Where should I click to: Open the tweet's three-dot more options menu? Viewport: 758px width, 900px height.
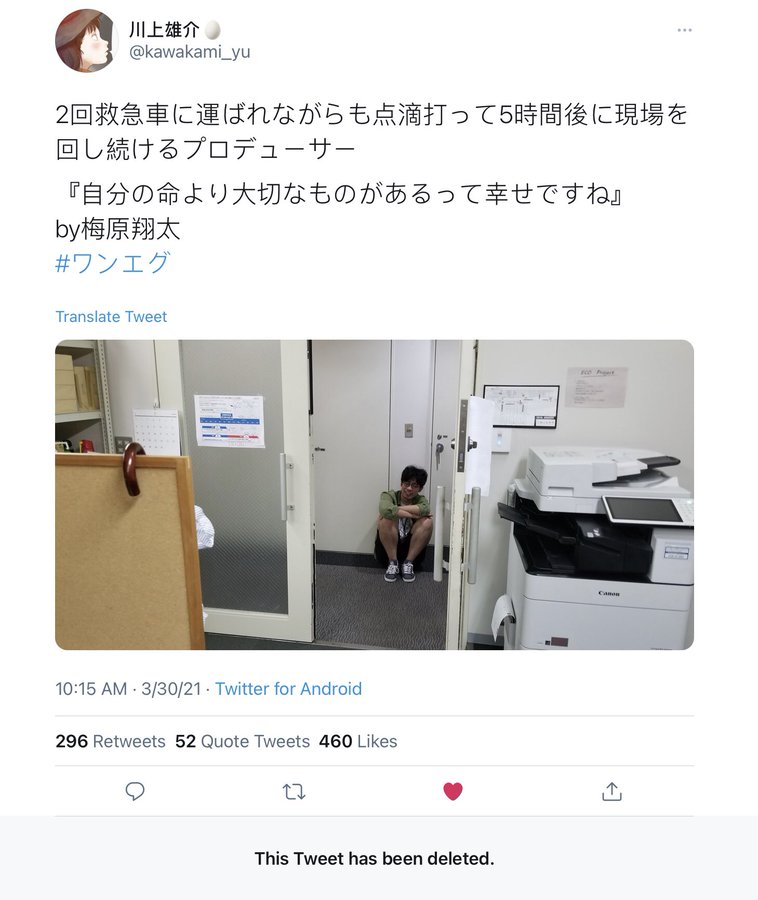coord(684,30)
